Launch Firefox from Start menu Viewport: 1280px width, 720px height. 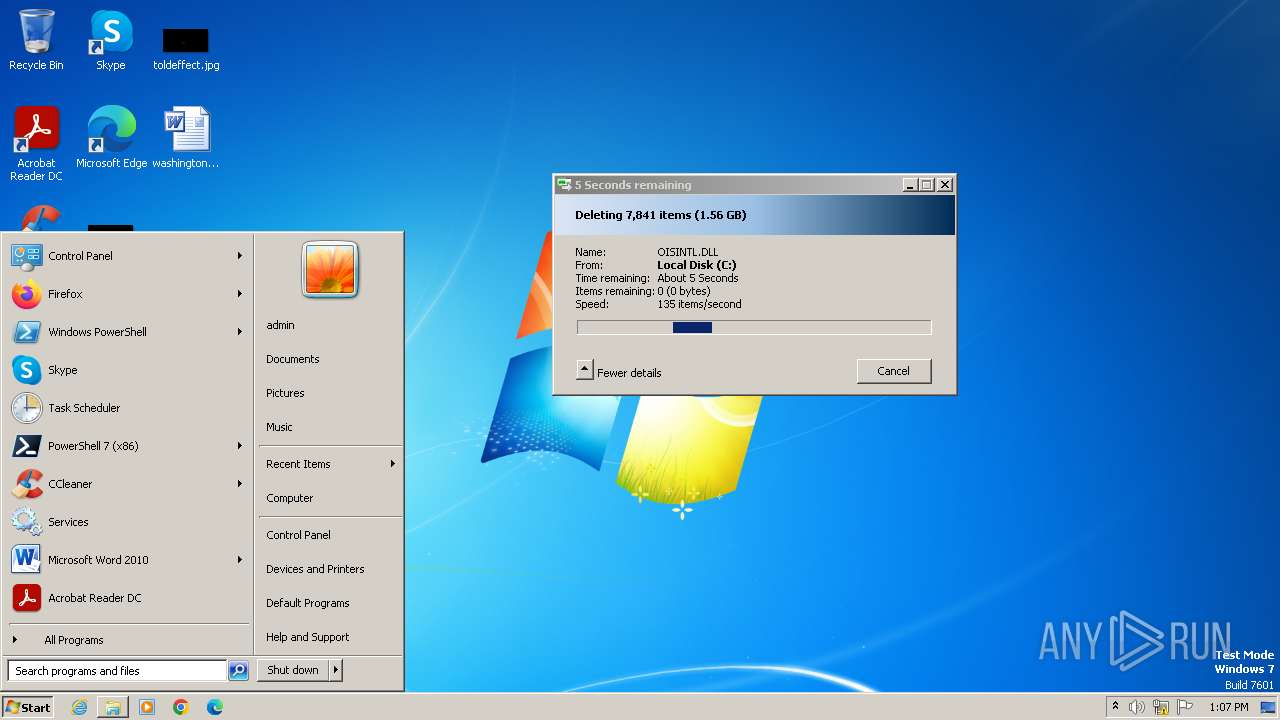click(128, 294)
